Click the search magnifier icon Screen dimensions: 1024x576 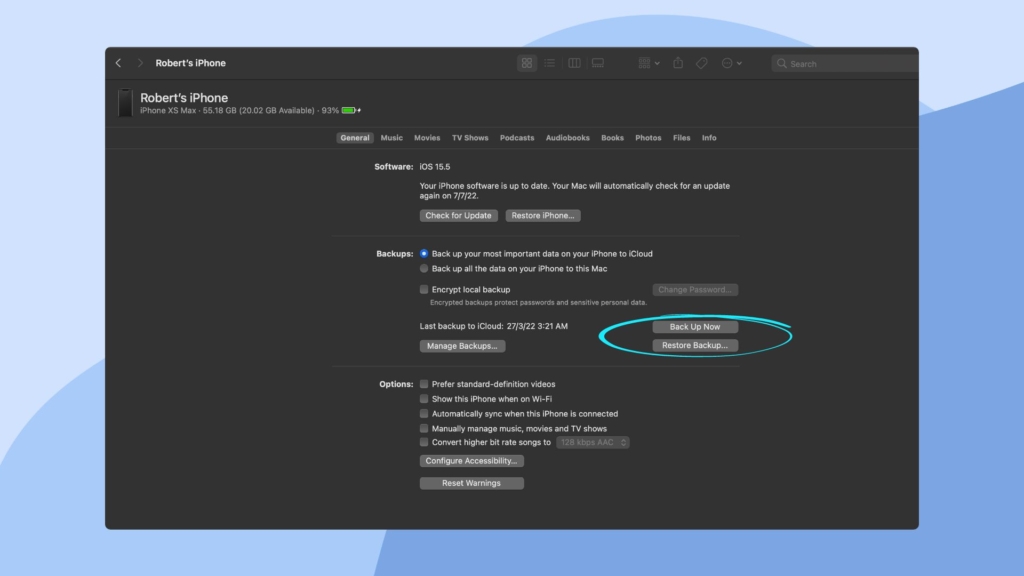click(781, 63)
